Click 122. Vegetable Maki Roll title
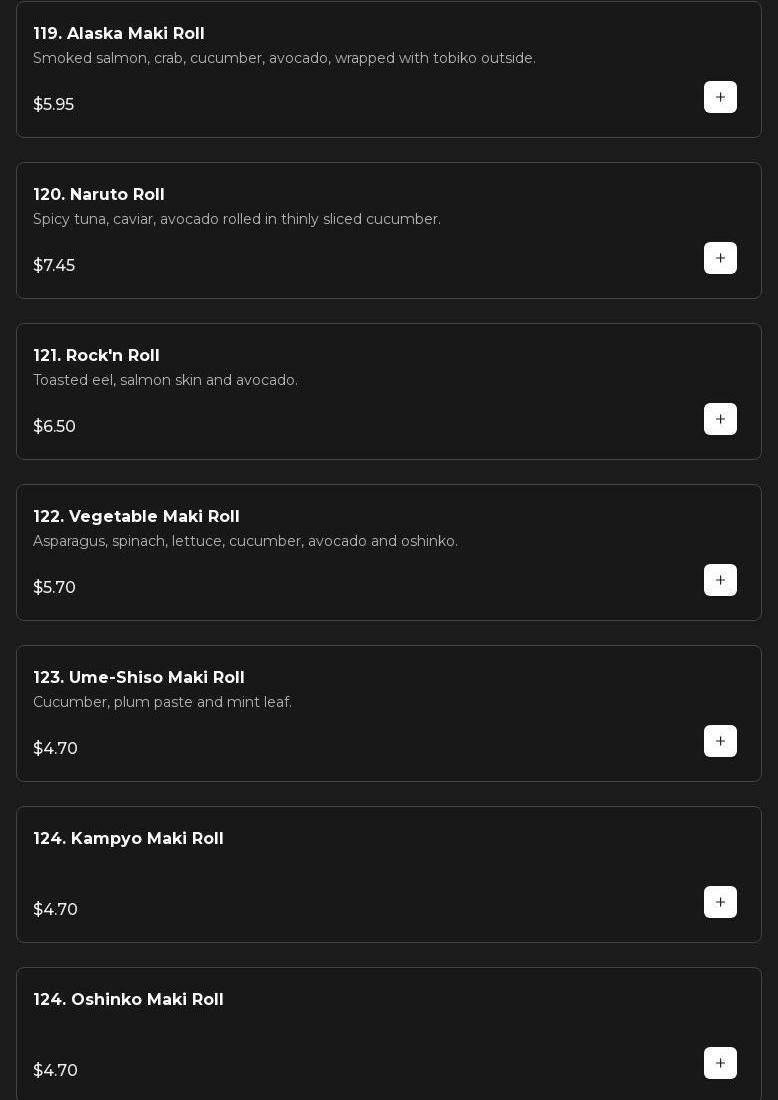The height and width of the screenshot is (1100, 778). click(x=136, y=517)
